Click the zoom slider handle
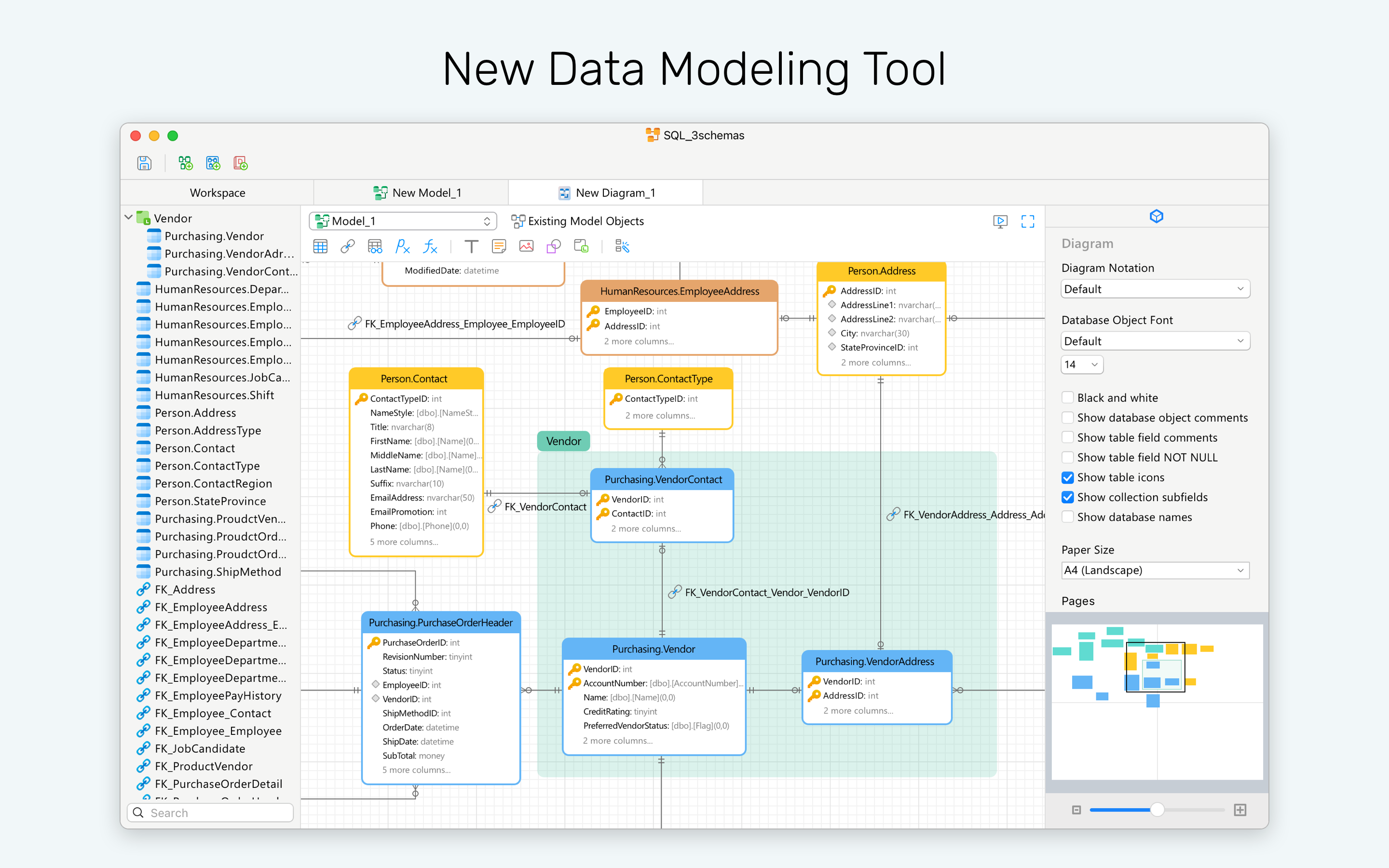Screen dimensions: 1389x868 [1157, 810]
